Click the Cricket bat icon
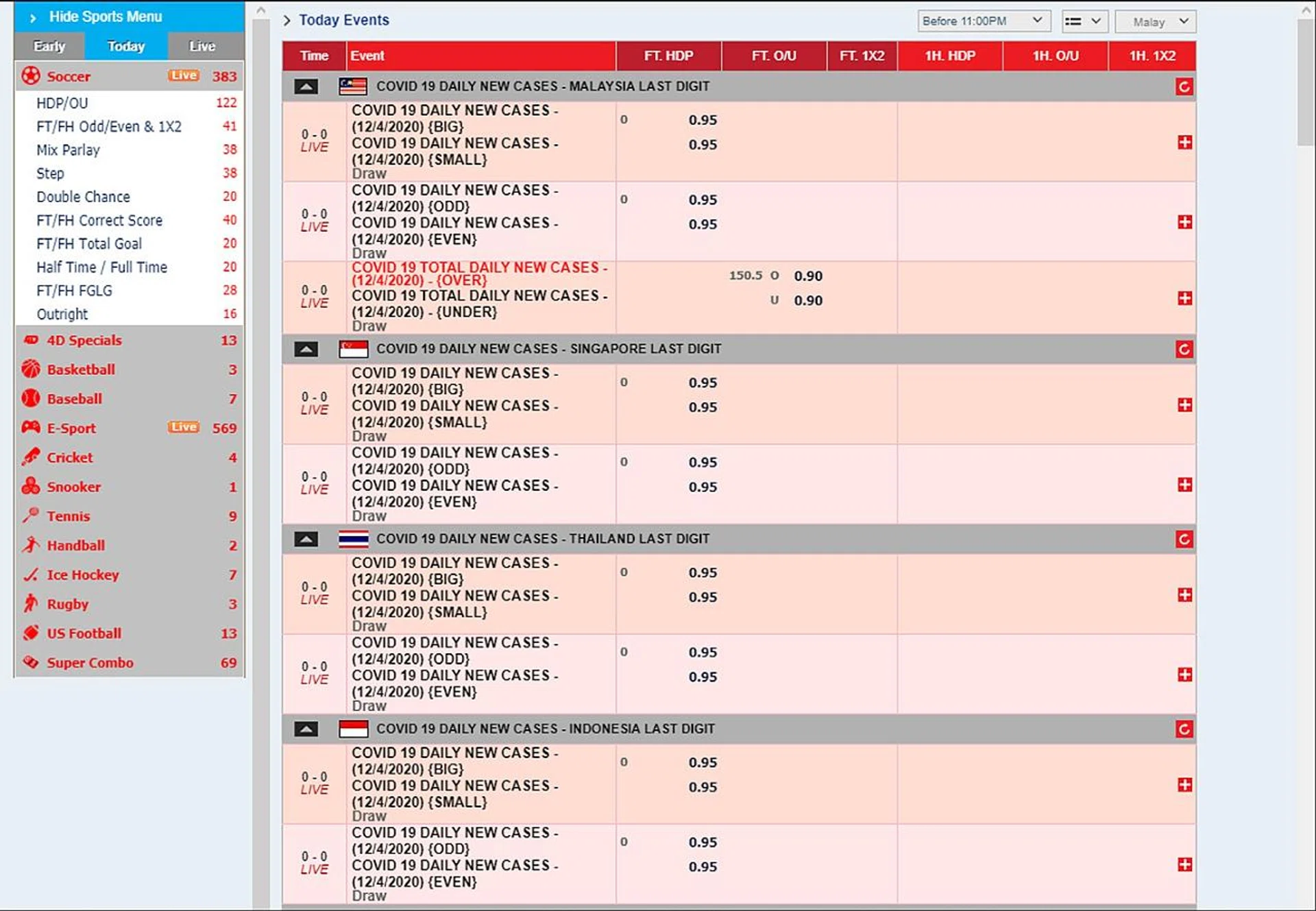Image resolution: width=1316 pixels, height=911 pixels. tap(31, 457)
